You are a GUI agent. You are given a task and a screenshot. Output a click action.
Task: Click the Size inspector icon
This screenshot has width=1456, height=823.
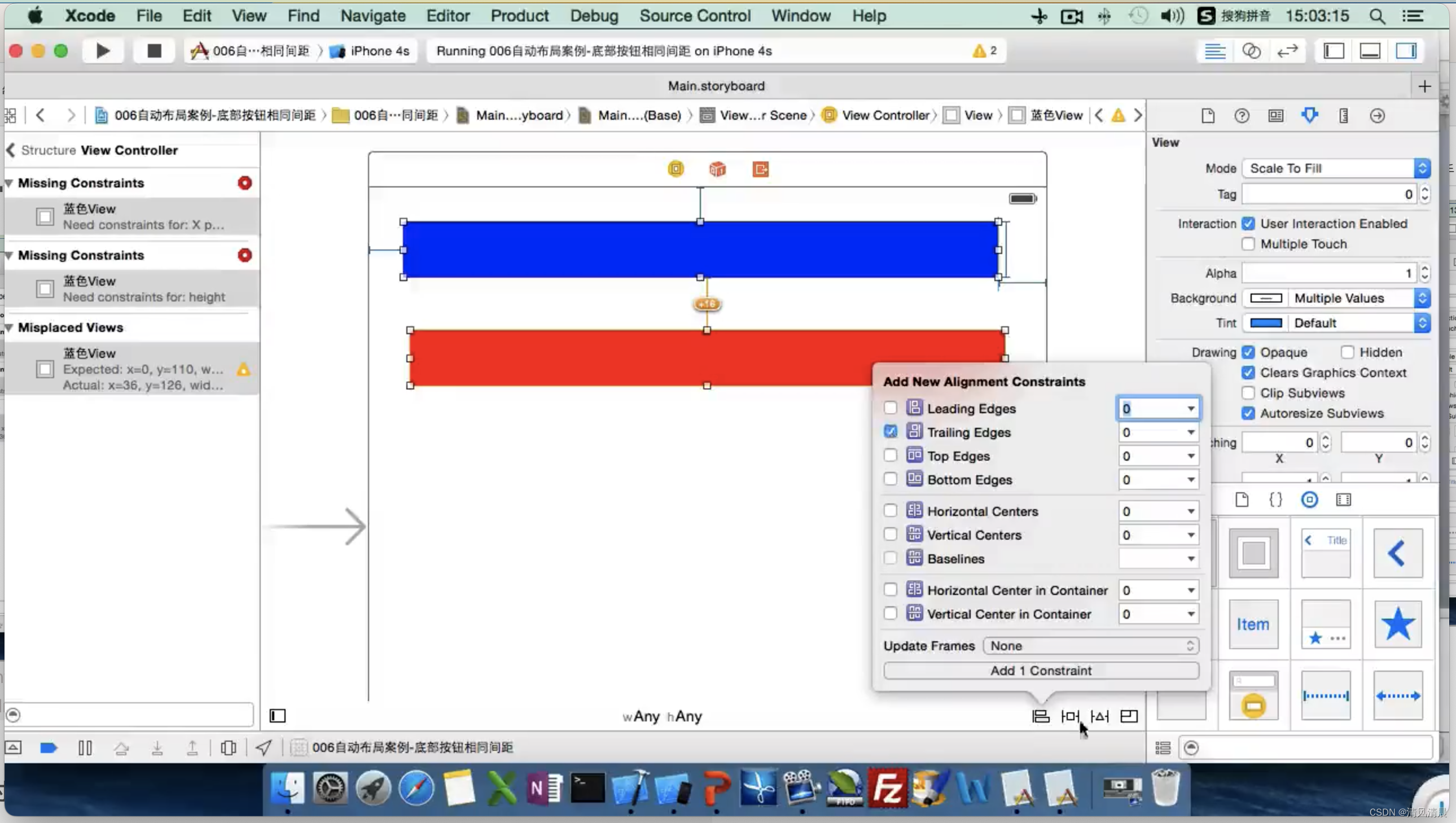[1343, 115]
